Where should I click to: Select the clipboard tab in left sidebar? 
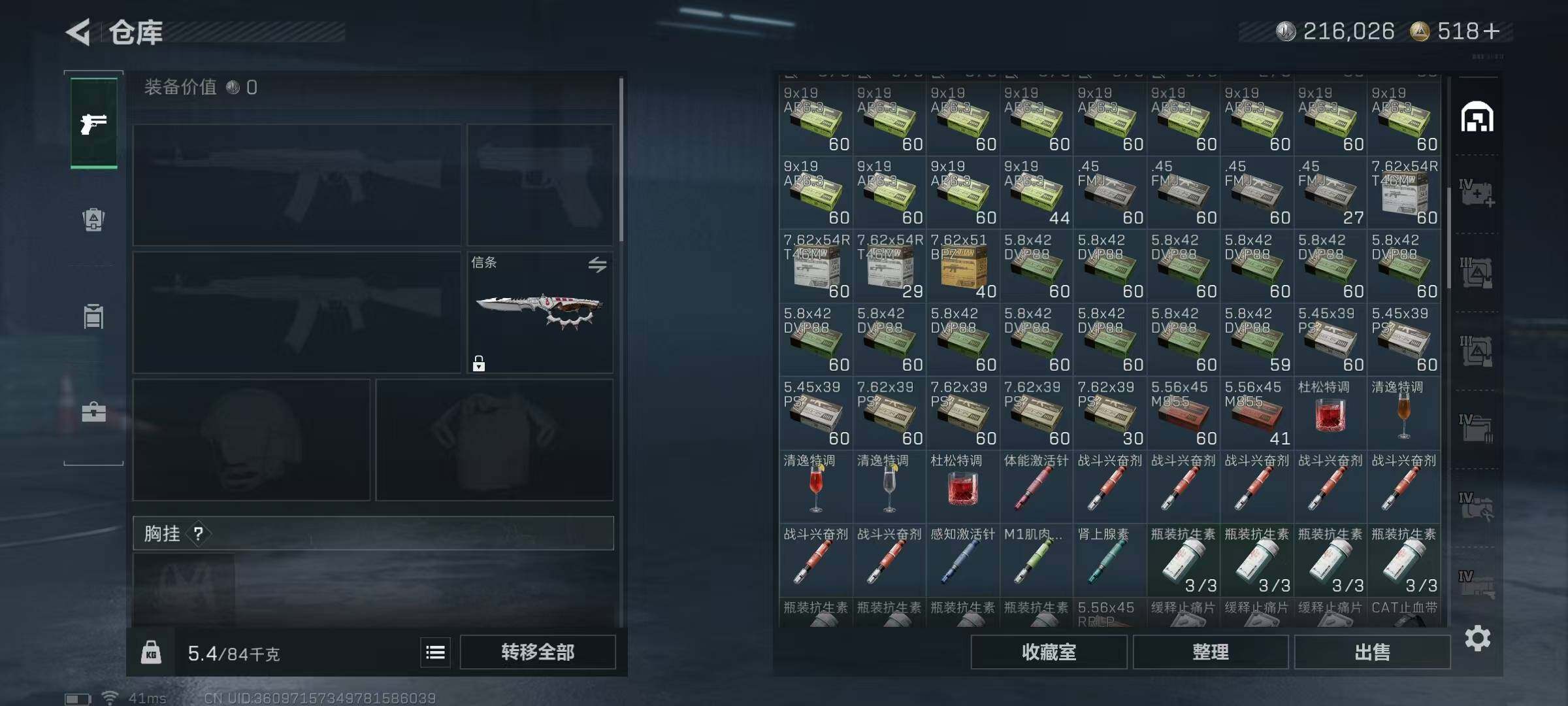click(93, 316)
